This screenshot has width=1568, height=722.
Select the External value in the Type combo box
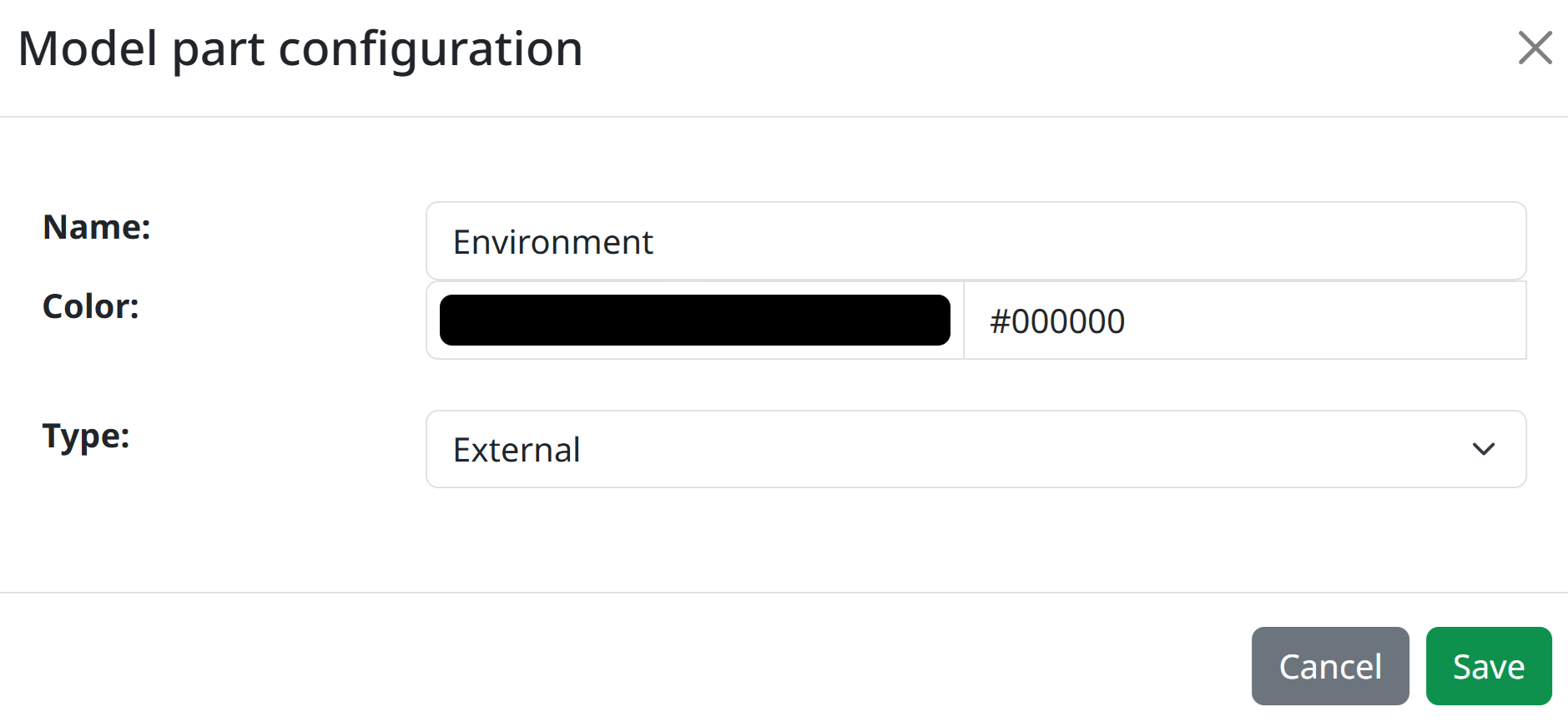(x=517, y=450)
